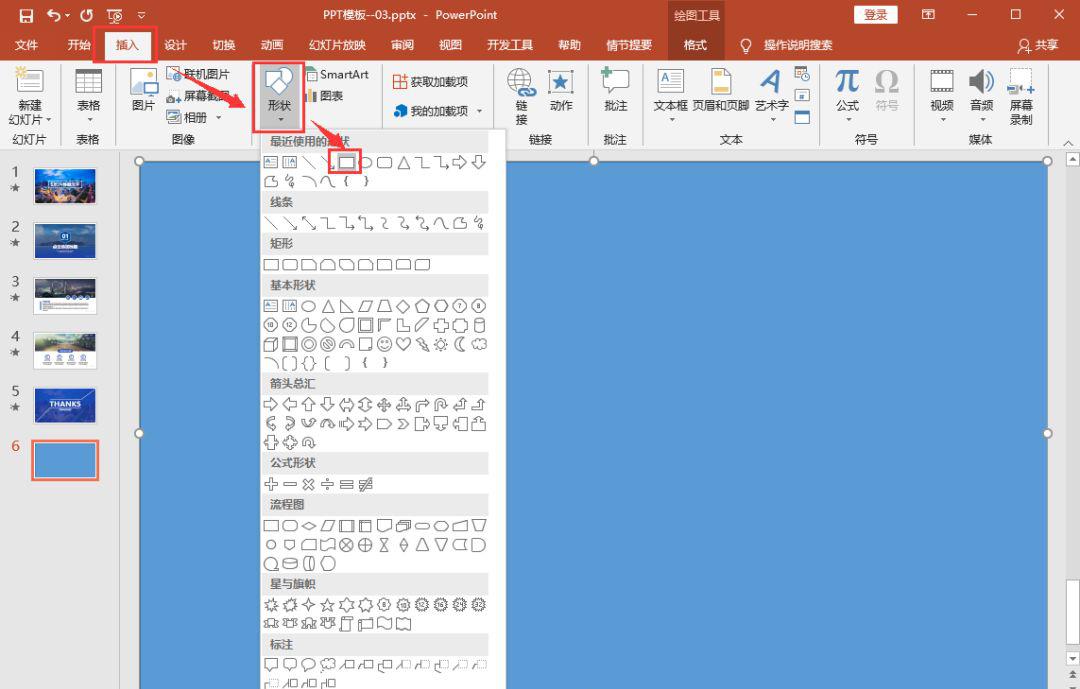Pick the smiley face in basic shapes
The height and width of the screenshot is (689, 1080).
coord(384,344)
